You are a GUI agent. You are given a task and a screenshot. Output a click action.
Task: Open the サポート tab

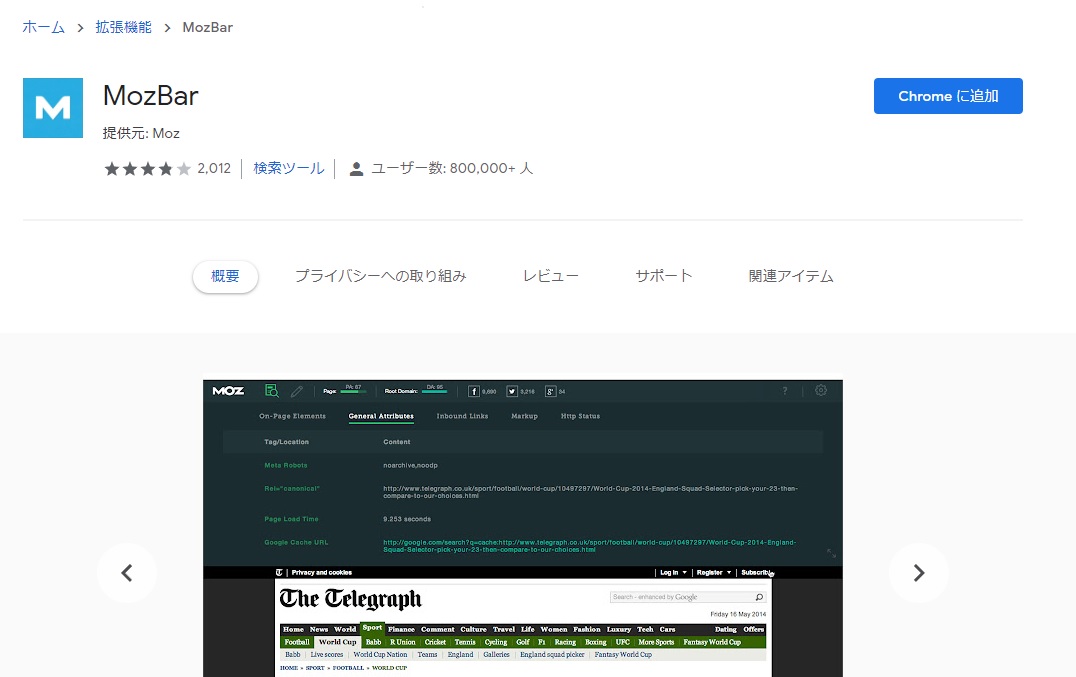pyautogui.click(x=664, y=276)
